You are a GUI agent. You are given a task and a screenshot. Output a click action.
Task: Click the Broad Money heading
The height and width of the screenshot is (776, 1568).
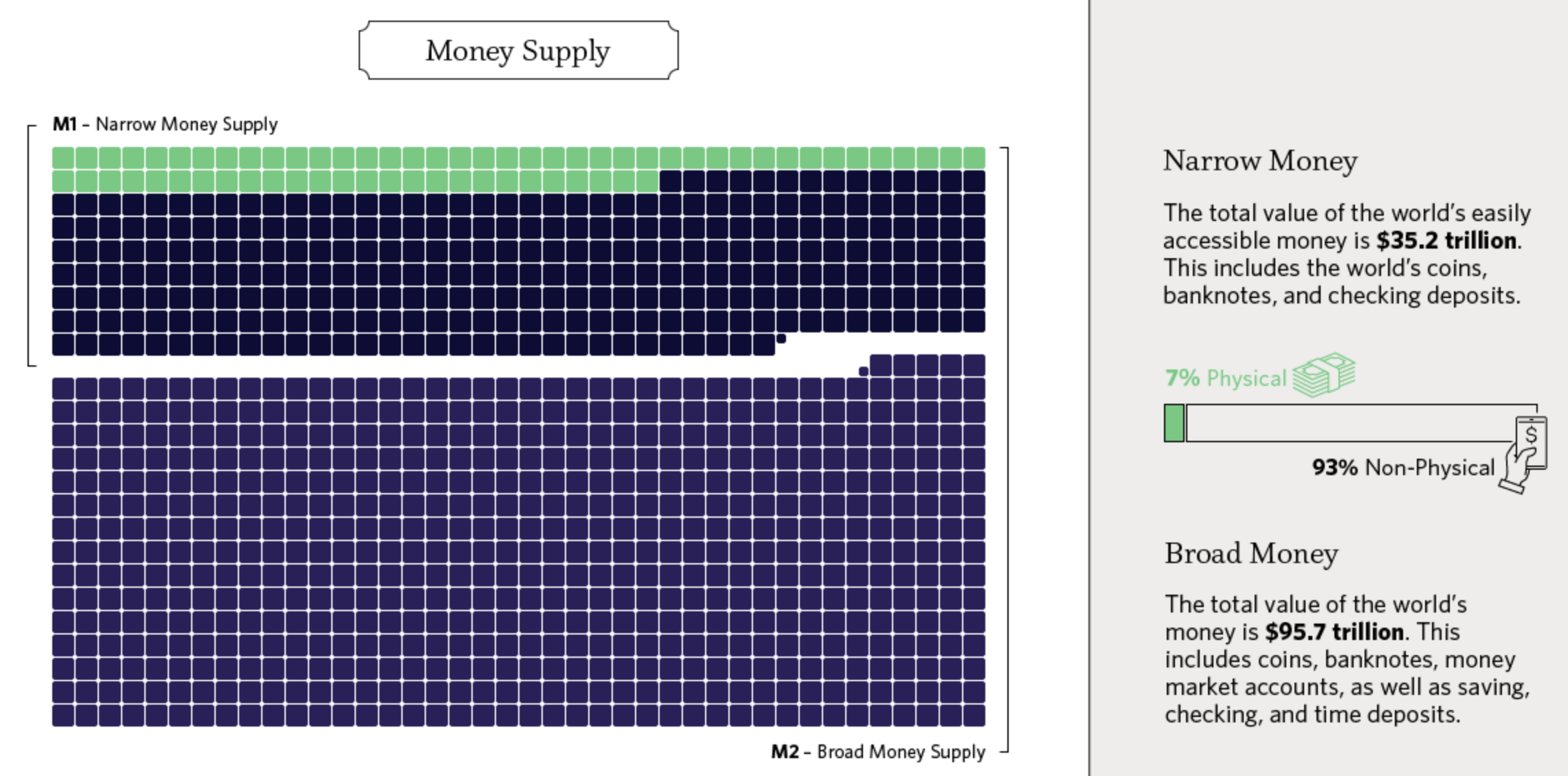(x=1251, y=554)
